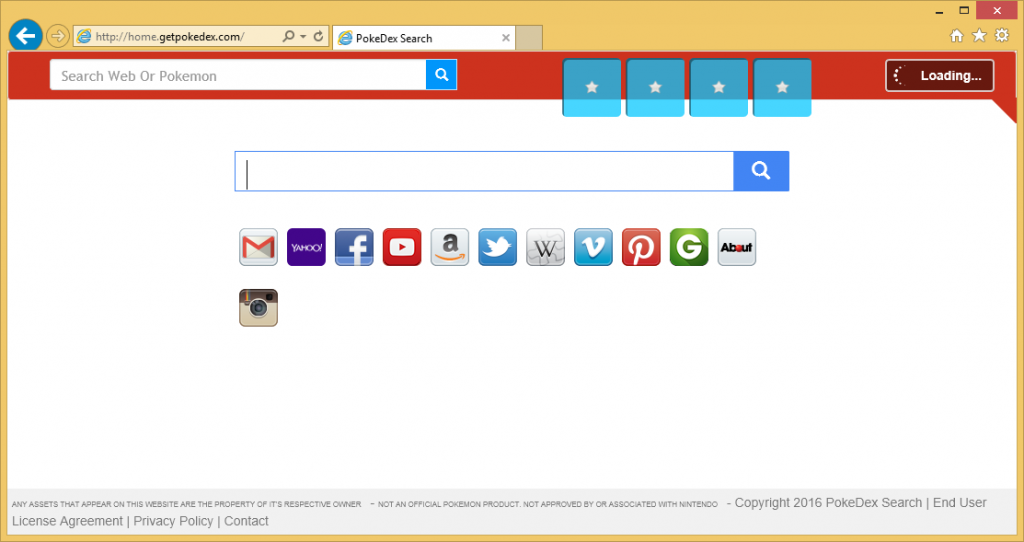Expand the address bar dropdown arrow
The image size is (1024, 542).
[303, 37]
